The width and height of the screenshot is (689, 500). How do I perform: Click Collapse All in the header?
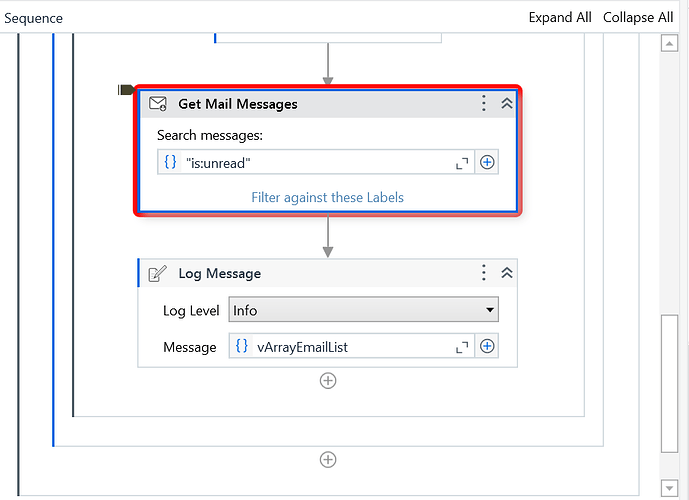click(x=637, y=17)
